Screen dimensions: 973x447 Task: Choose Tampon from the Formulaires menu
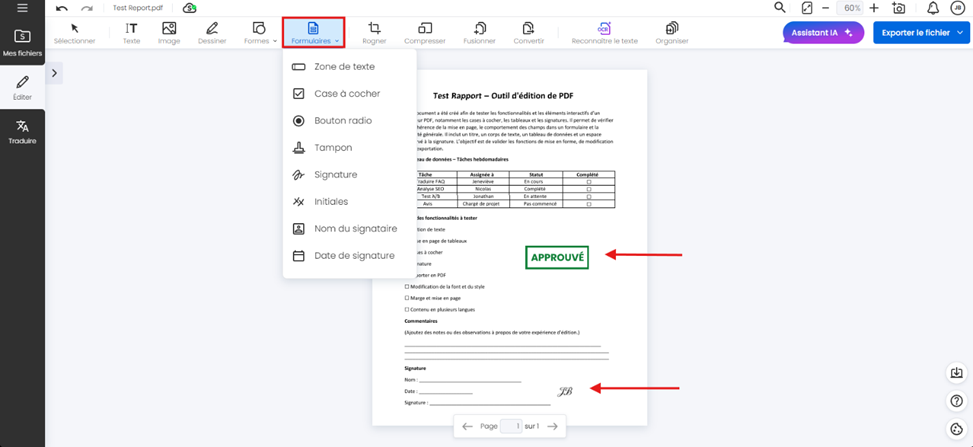(333, 148)
